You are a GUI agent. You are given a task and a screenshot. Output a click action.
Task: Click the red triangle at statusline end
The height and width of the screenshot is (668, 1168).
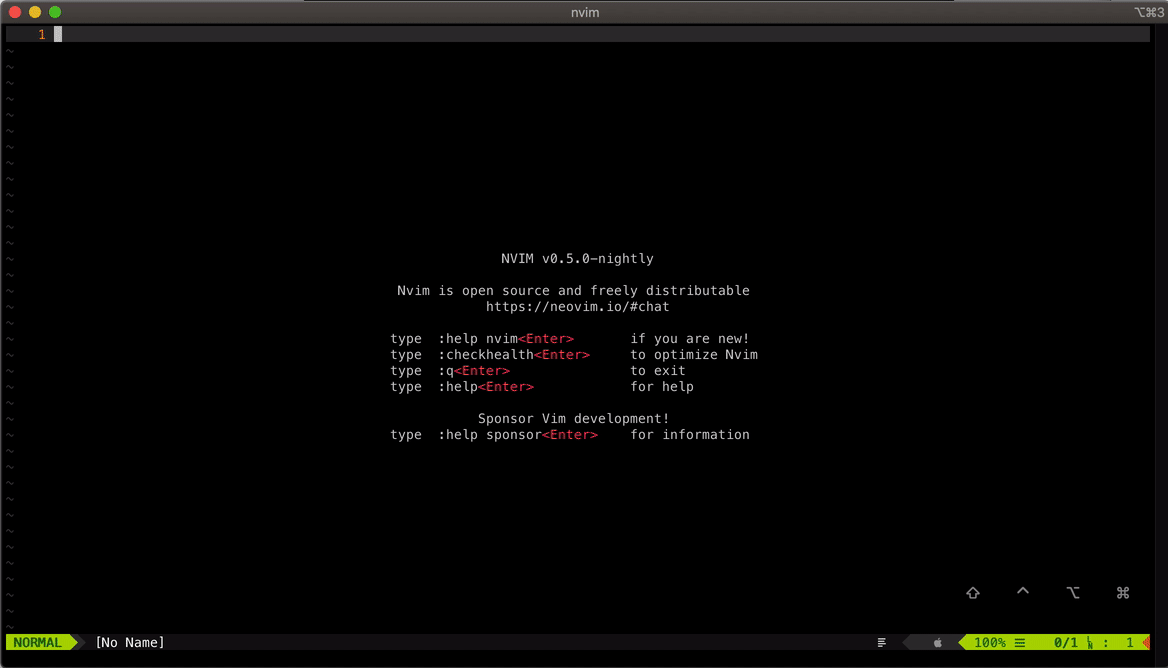(x=1146, y=643)
